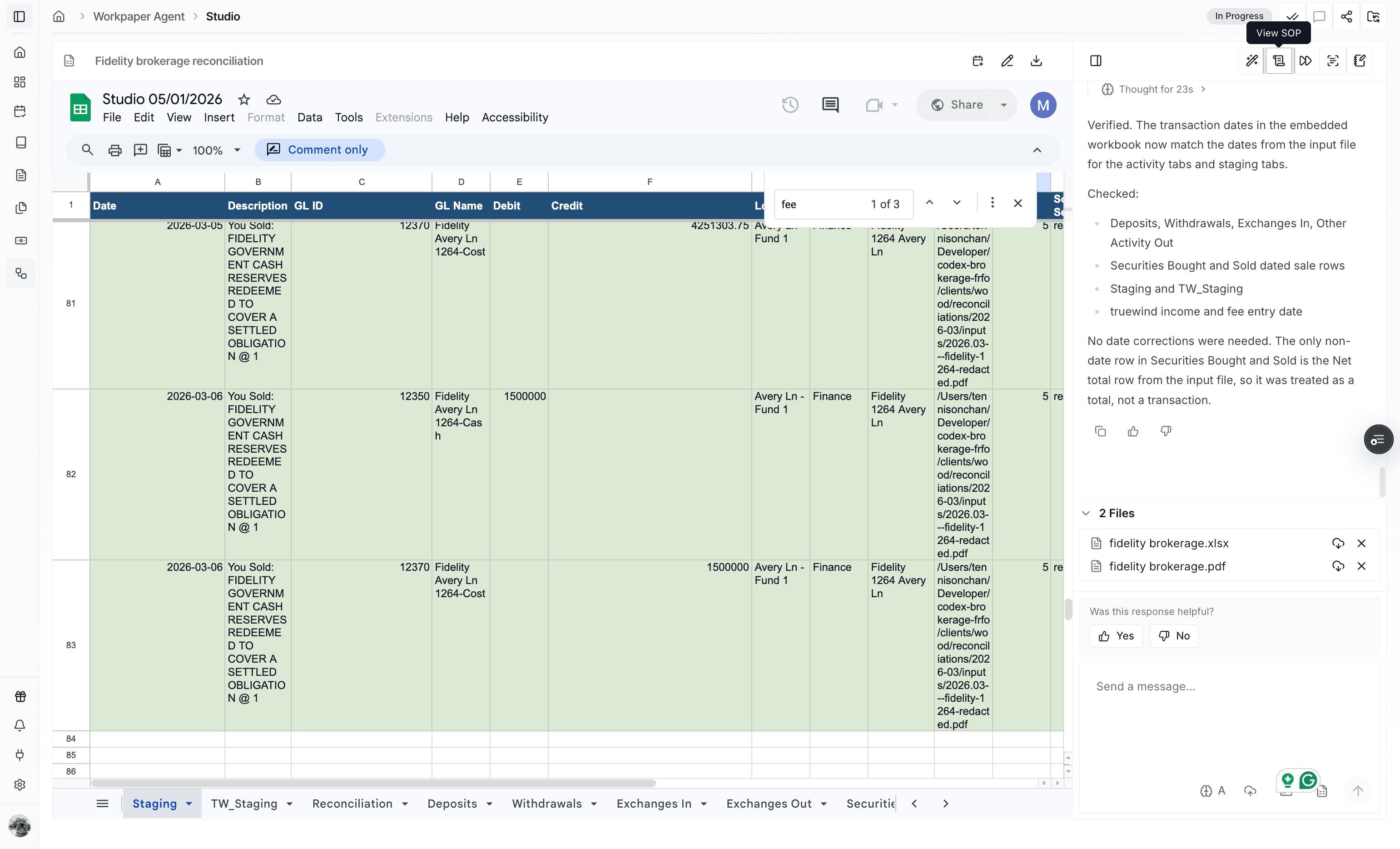Open the Reconciliation tab dropdown arrow
This screenshot has width=1400, height=849.
pyautogui.click(x=405, y=804)
